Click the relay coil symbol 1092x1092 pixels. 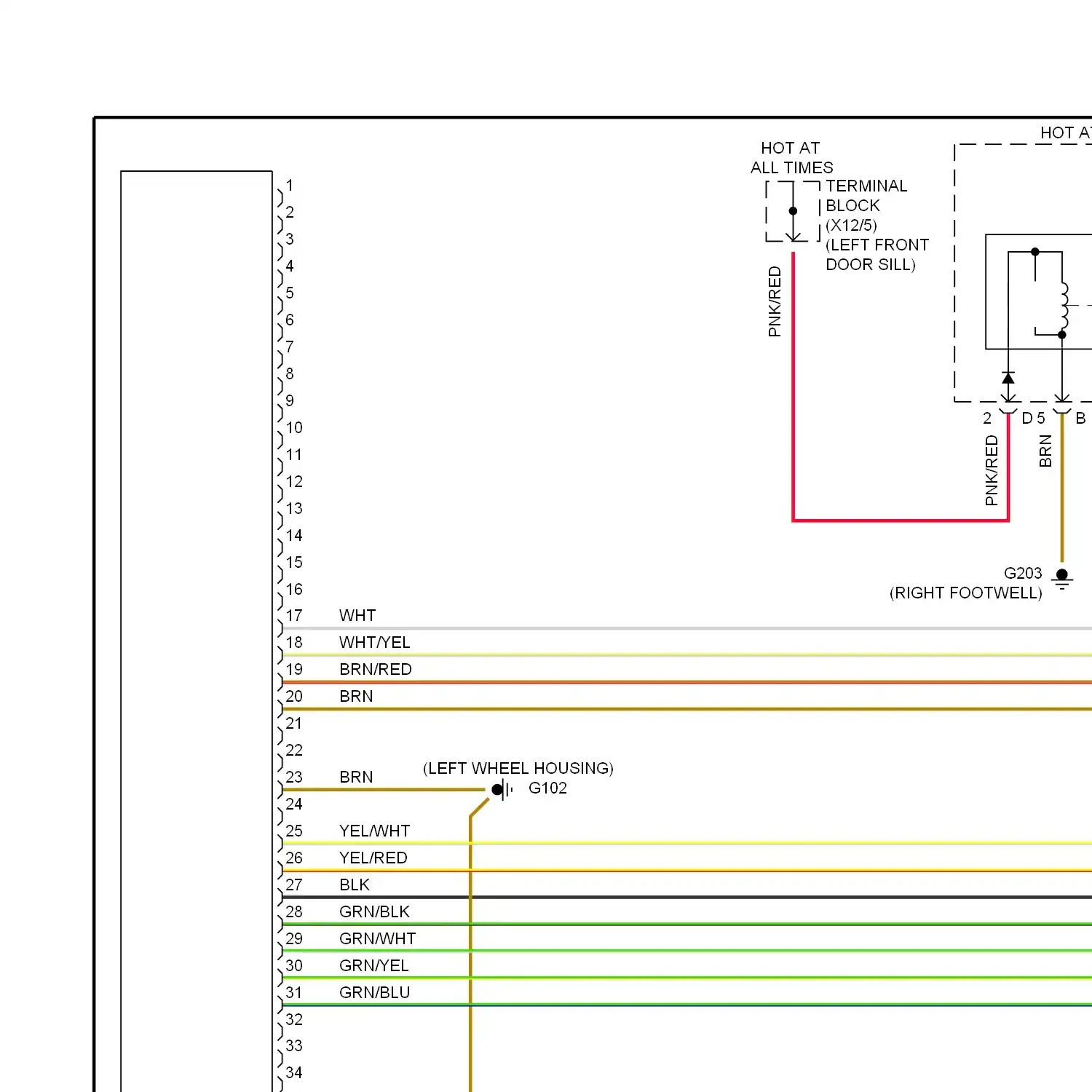(x=1064, y=306)
